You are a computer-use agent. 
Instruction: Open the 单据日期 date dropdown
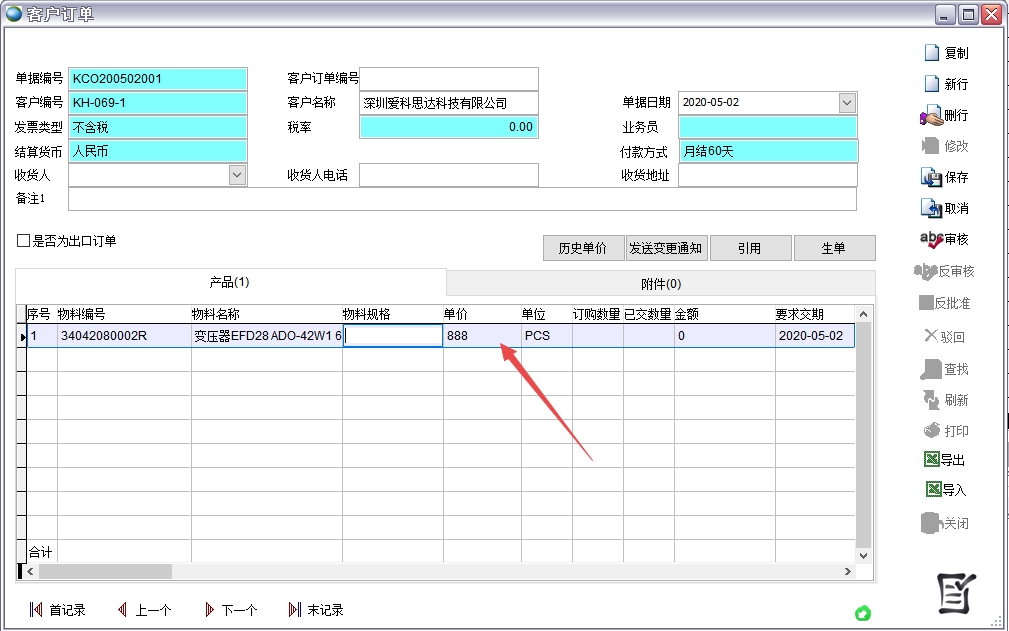click(847, 103)
